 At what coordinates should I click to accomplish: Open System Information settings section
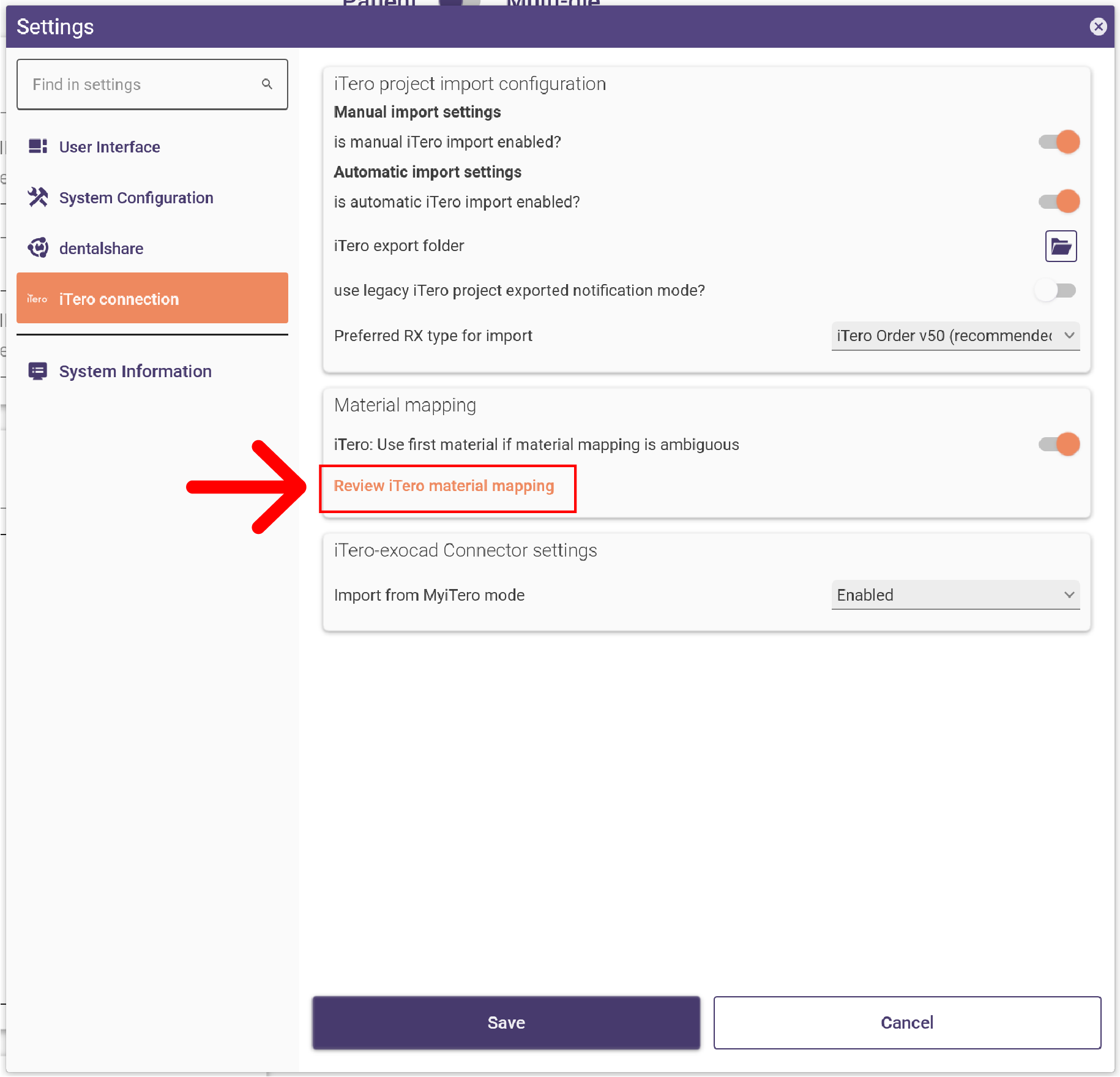click(x=152, y=371)
